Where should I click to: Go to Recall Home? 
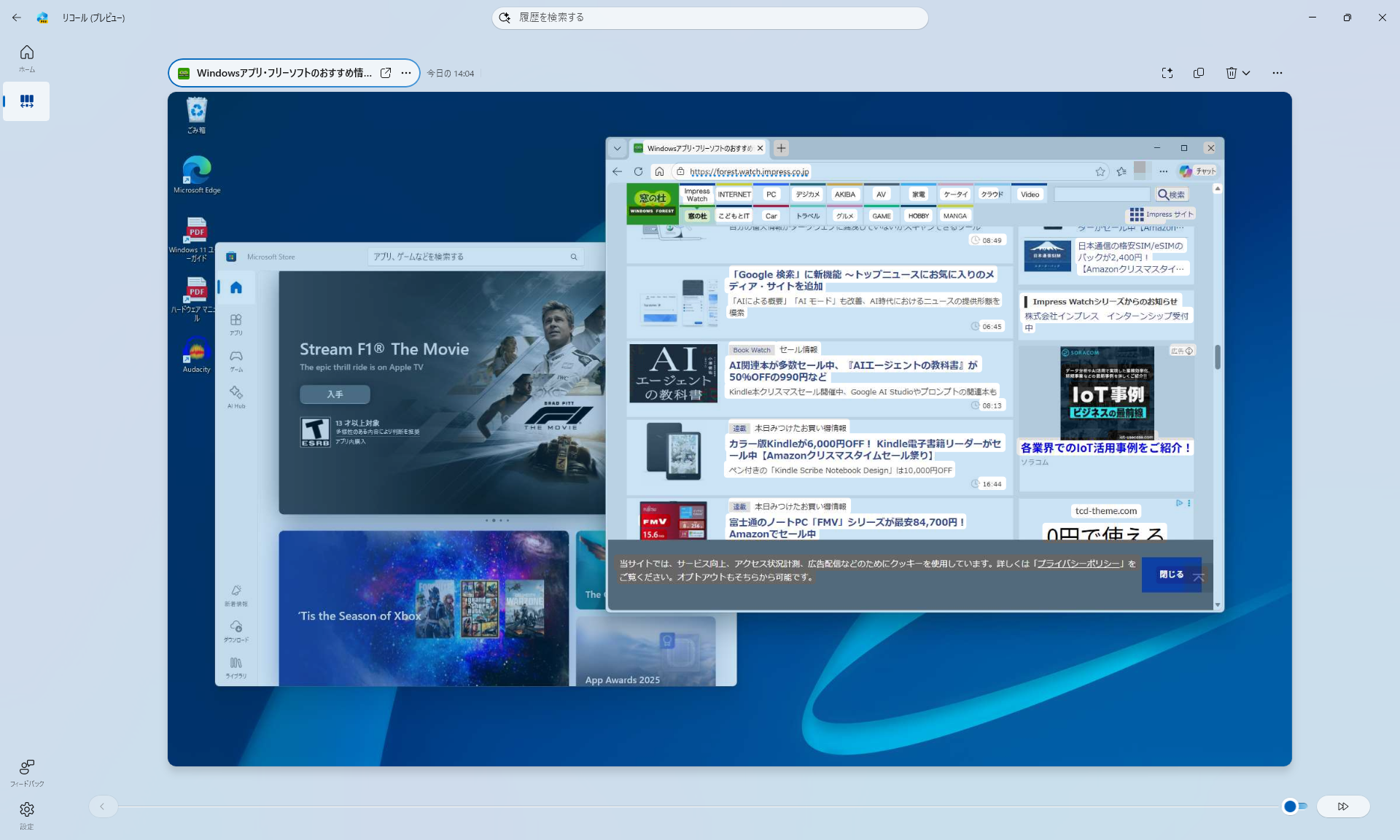click(26, 52)
